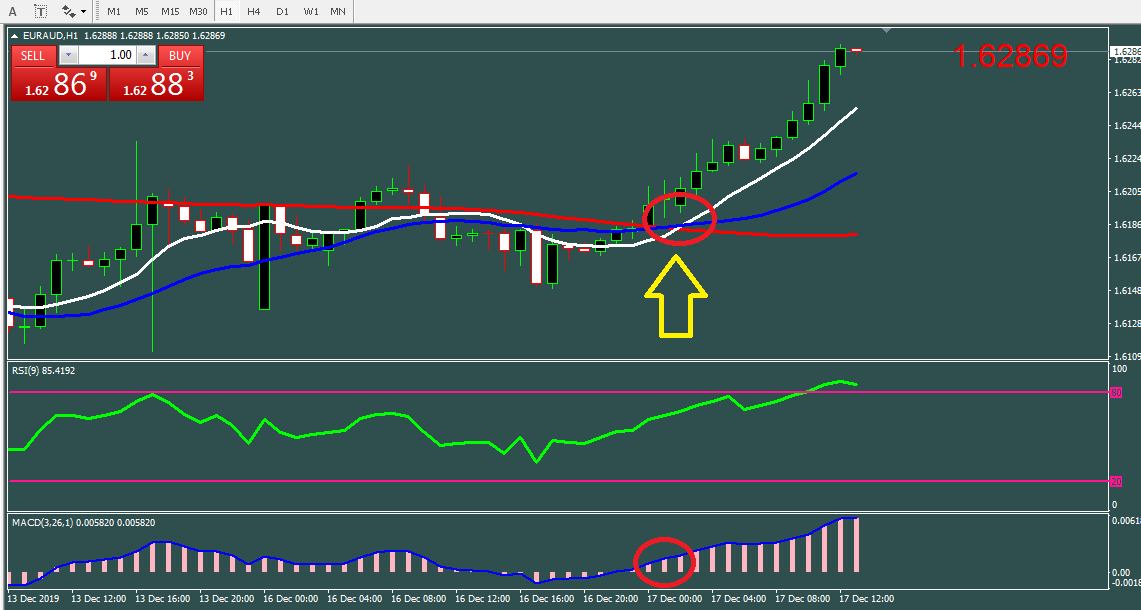The image size is (1141, 610).
Task: Select the M30 timeframe button
Action: (199, 11)
